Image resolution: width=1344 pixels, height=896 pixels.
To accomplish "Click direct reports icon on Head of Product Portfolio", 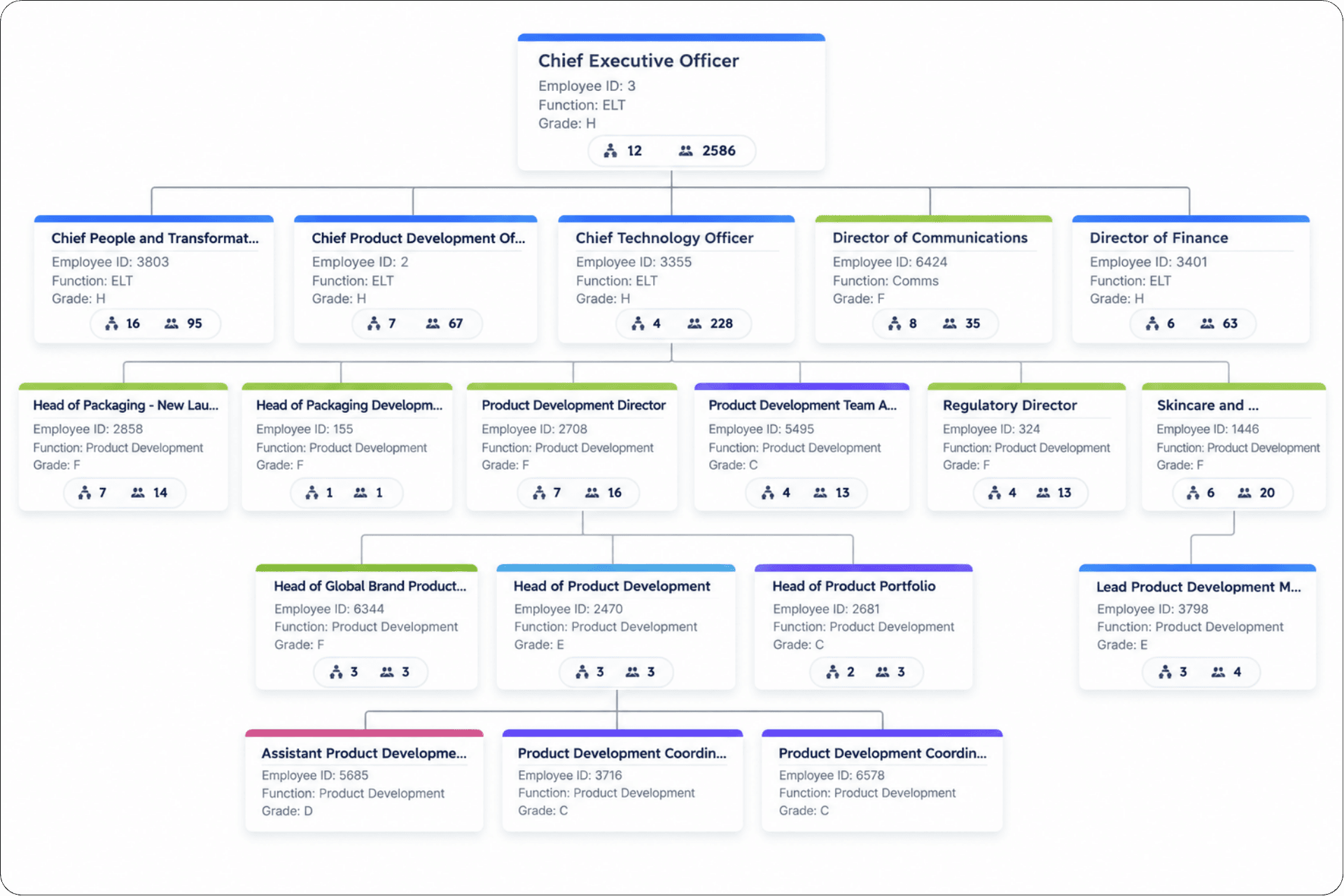I will [832, 672].
